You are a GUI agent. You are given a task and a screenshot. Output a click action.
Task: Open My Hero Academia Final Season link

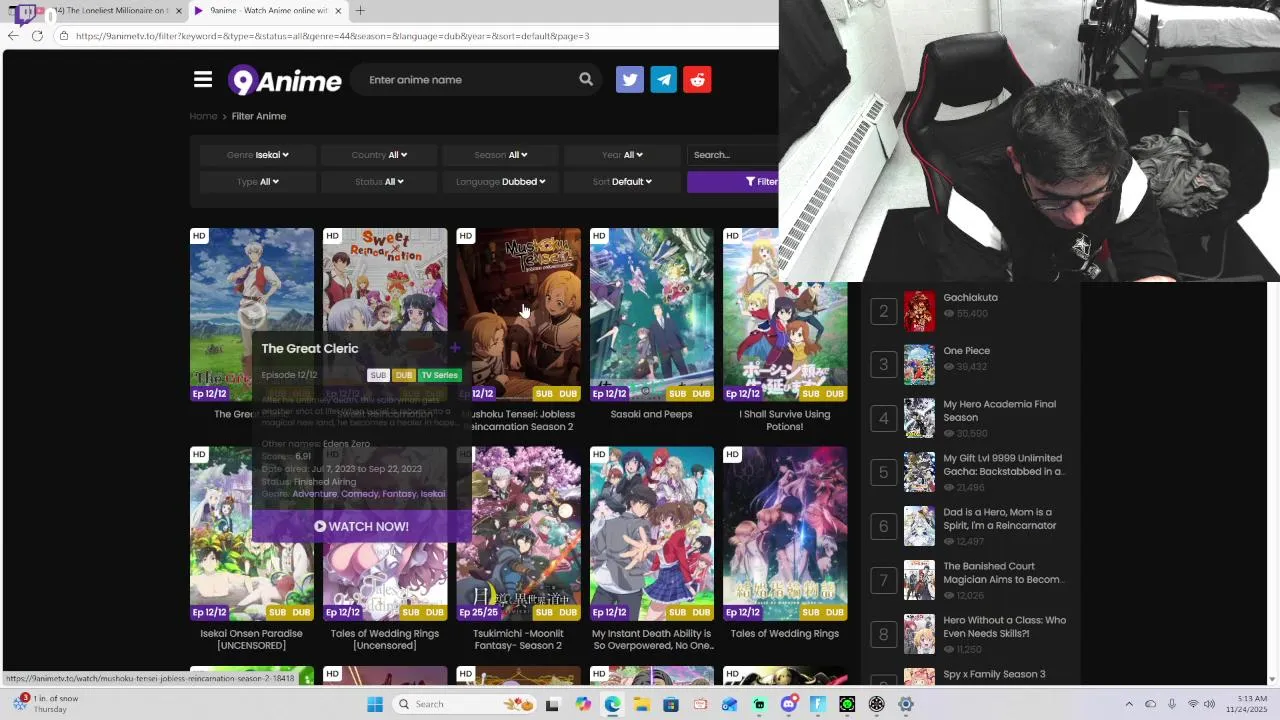pyautogui.click(x=1000, y=411)
